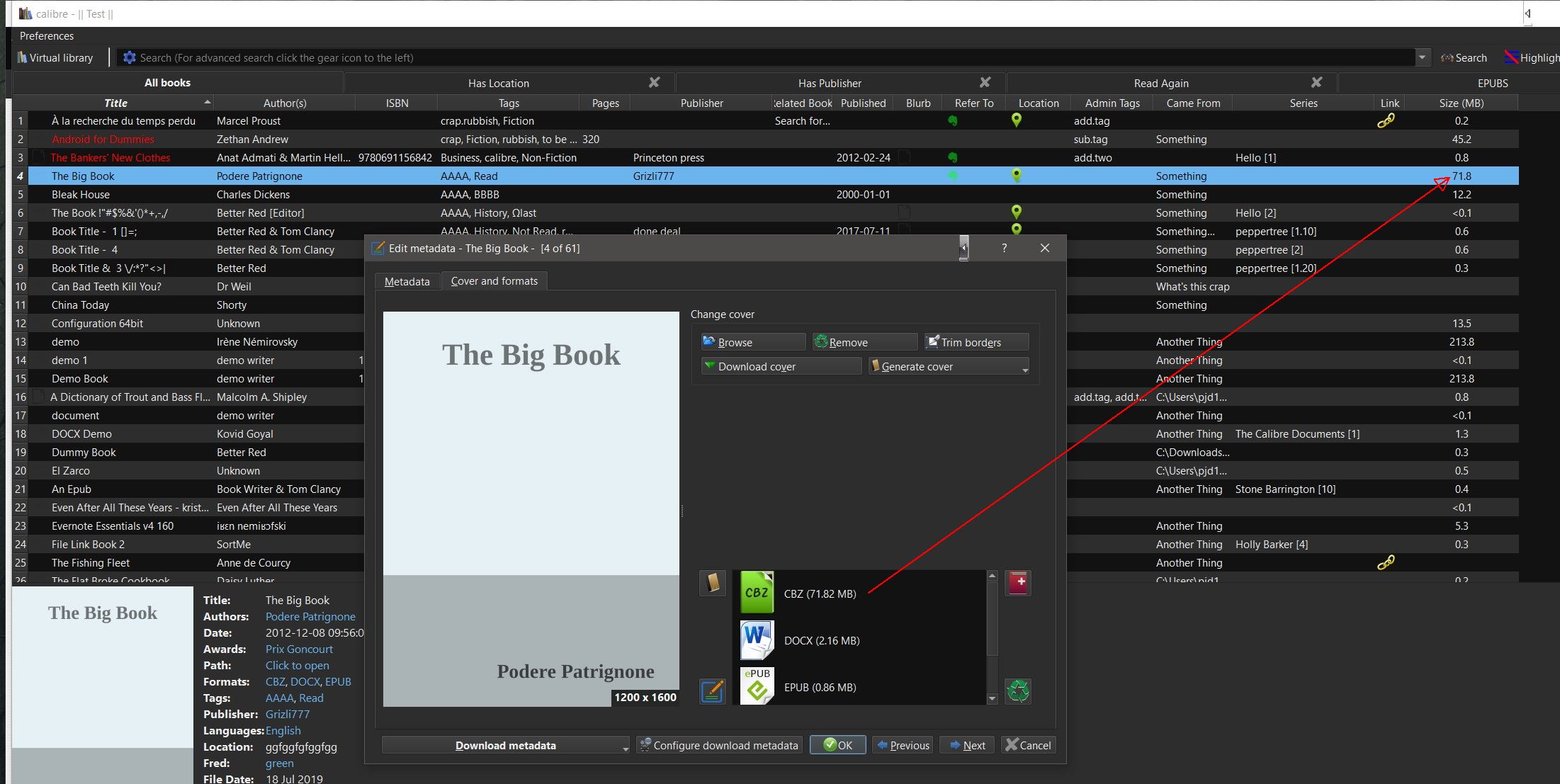Click the Highlight toggle button
1560x784 pixels.
point(1530,58)
